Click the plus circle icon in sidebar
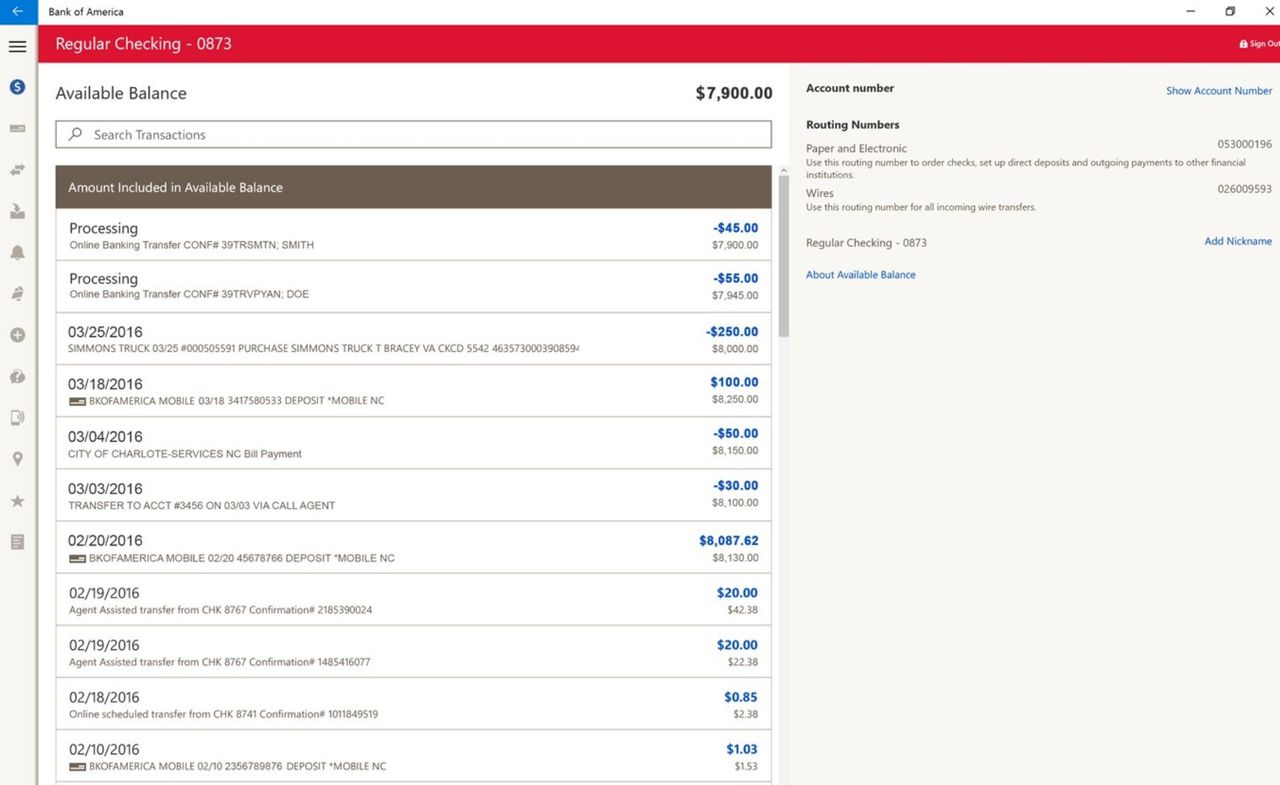The width and height of the screenshot is (1280, 785). click(17, 335)
